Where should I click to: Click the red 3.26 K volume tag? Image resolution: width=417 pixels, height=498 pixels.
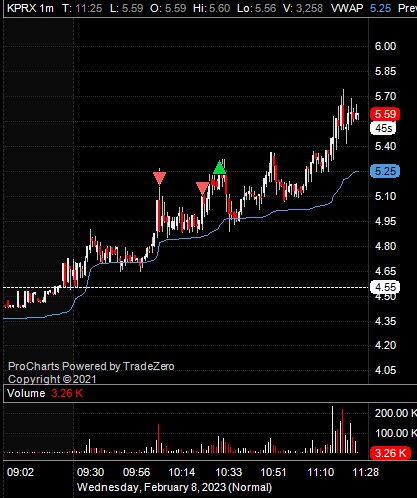(x=390, y=453)
